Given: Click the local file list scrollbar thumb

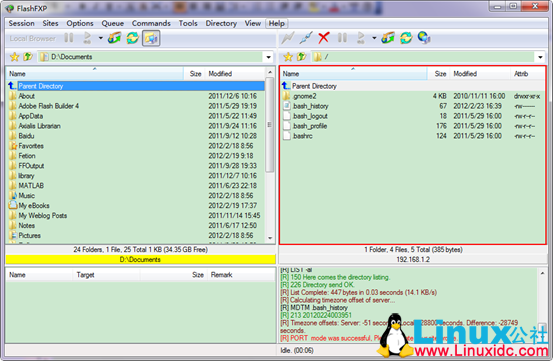Looking at the screenshot, I should pos(270,124).
